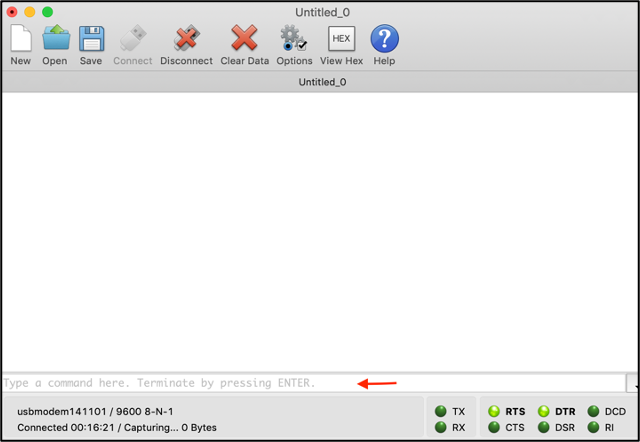This screenshot has height=442, width=640.
Task: Toggle the DTR signal LED
Action: click(544, 411)
